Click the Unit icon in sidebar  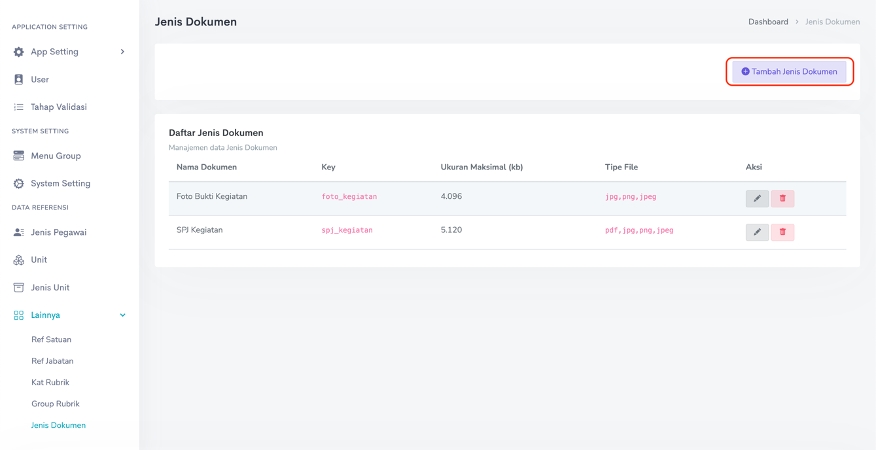click(18, 260)
